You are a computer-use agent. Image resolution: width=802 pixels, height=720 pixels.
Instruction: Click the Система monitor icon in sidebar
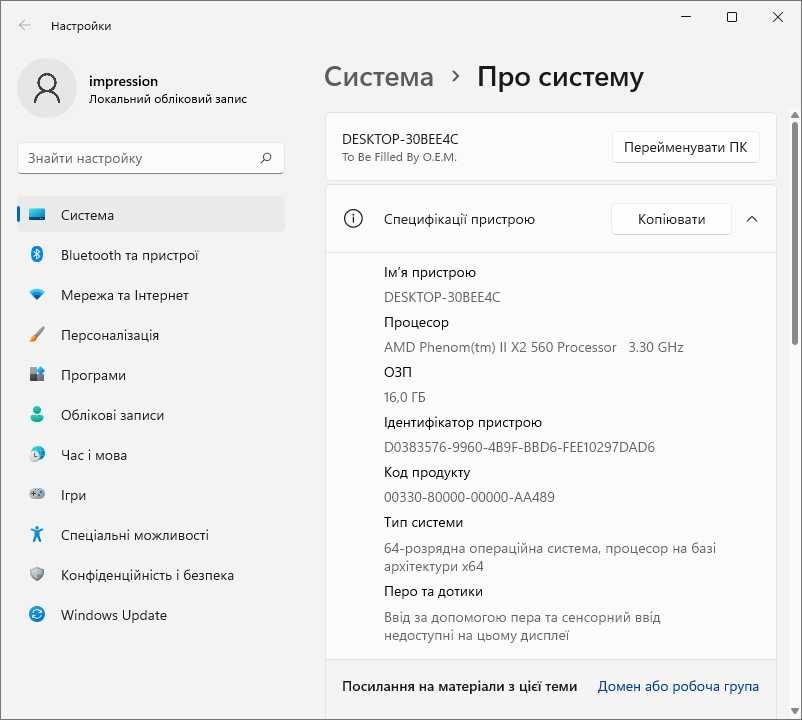(37, 214)
